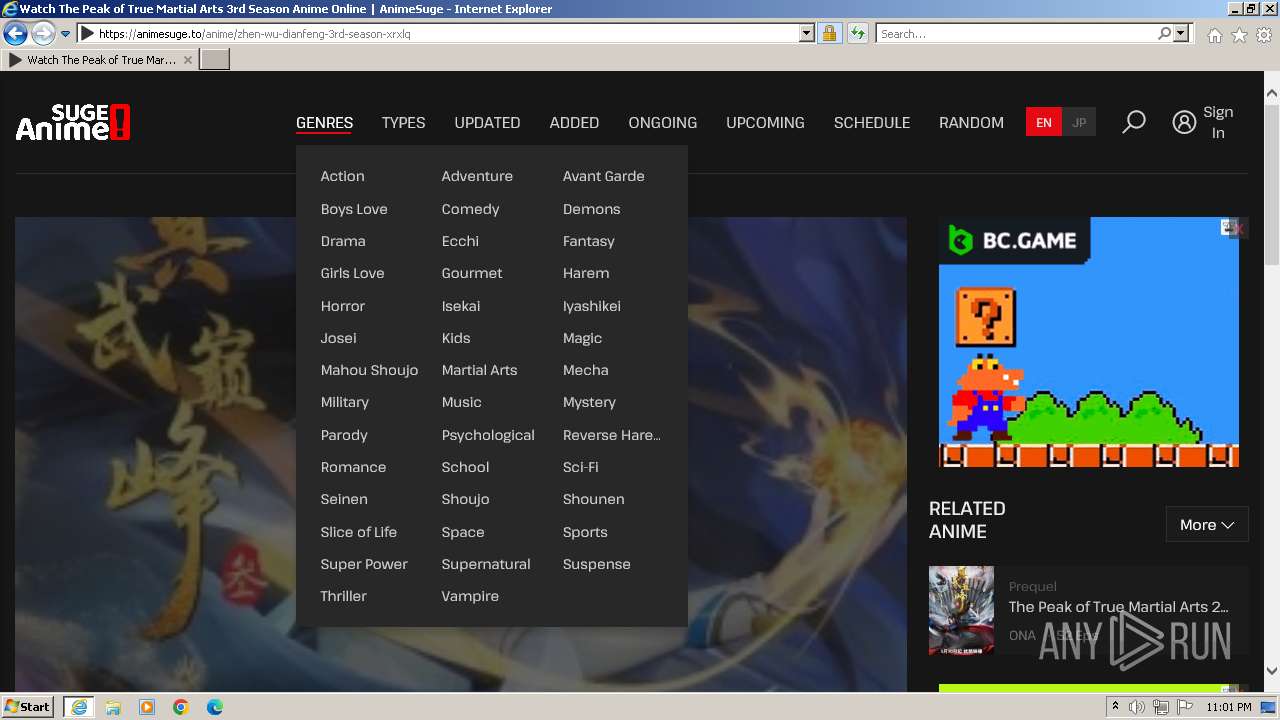Select the Fantasy genre

click(588, 241)
